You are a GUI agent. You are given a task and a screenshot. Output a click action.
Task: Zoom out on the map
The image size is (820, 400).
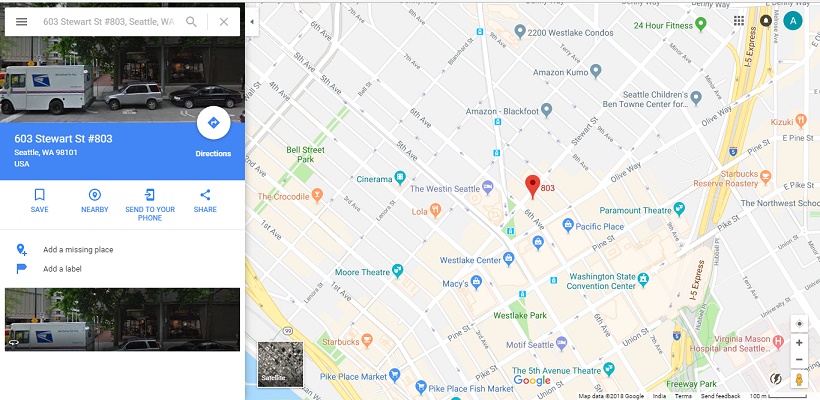tap(799, 360)
